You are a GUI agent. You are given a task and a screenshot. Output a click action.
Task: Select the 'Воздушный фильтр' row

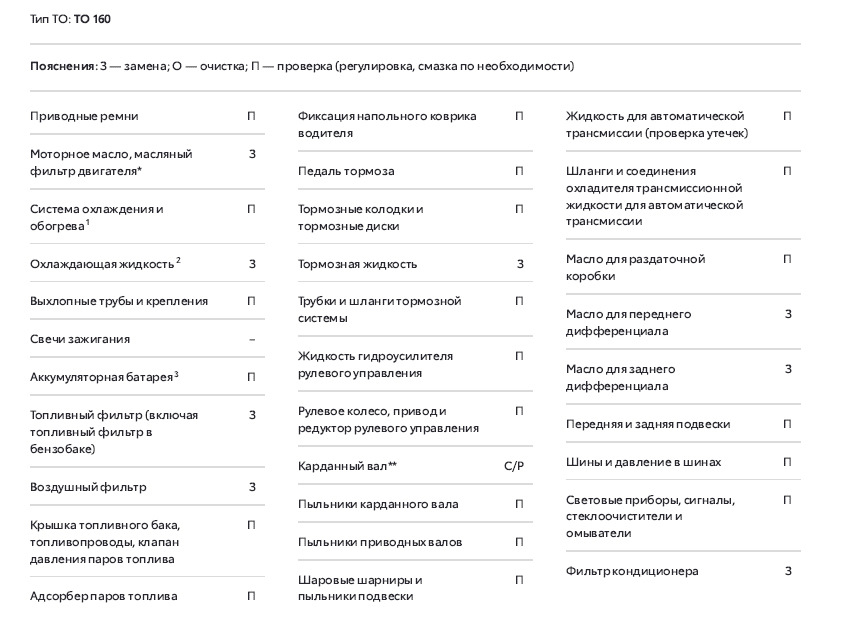pos(88,487)
